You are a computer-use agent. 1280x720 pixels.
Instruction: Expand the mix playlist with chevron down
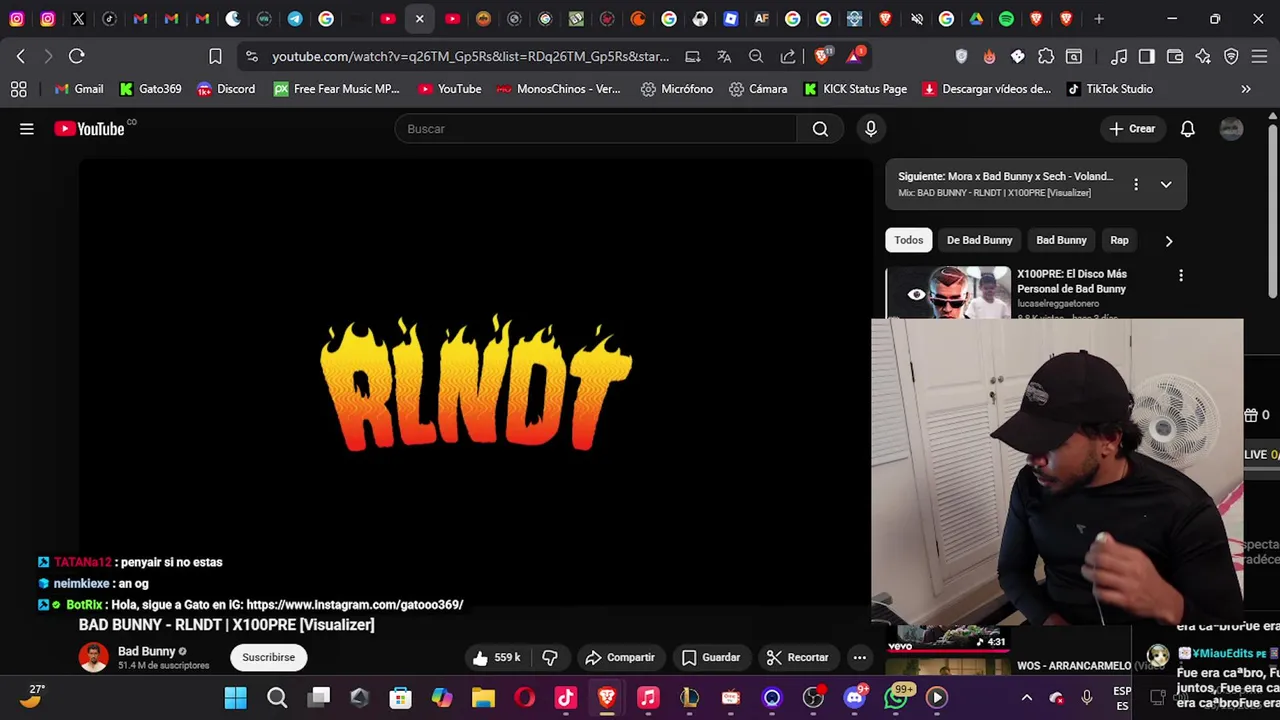point(1166,184)
